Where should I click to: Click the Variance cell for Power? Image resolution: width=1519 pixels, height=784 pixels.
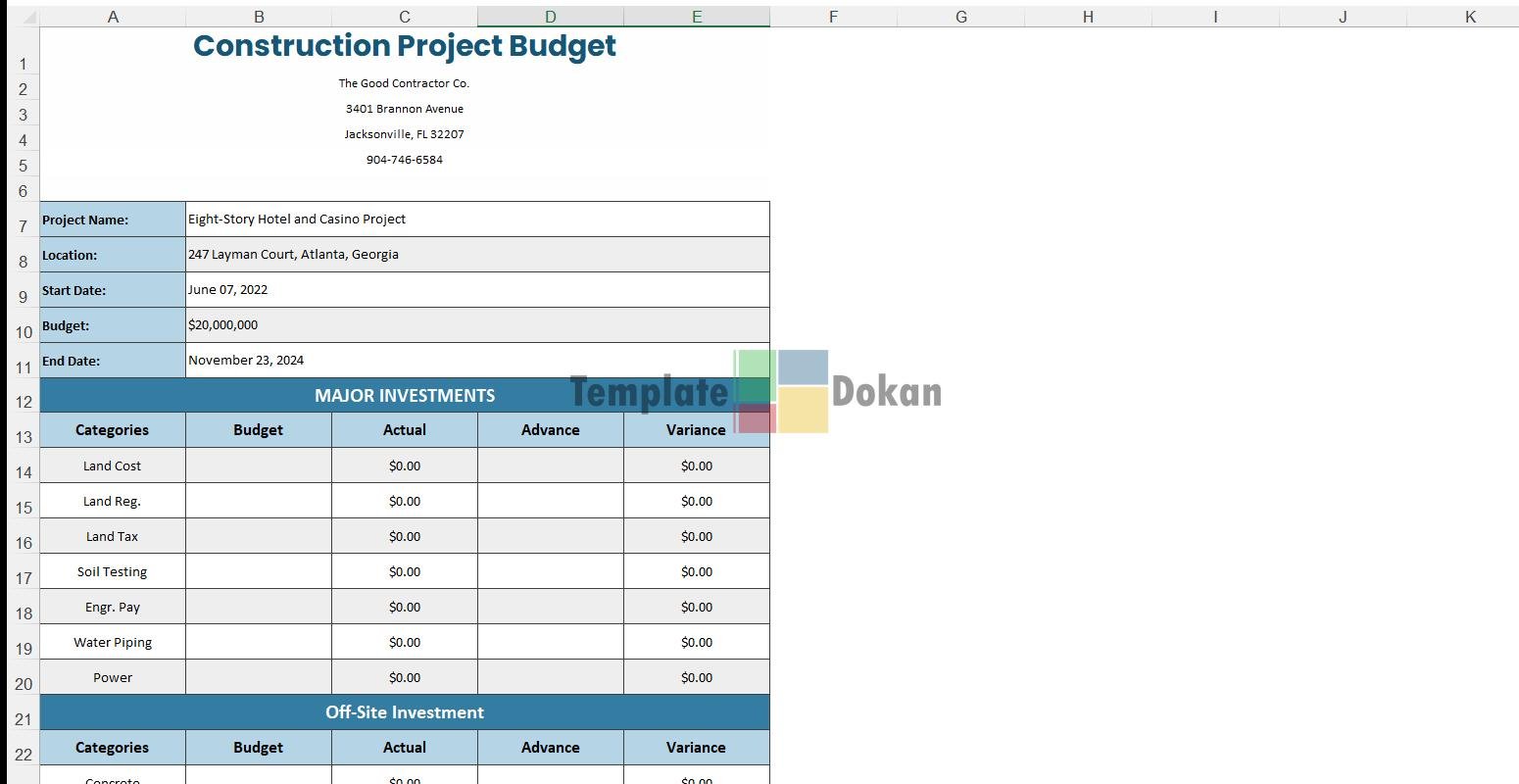point(696,678)
